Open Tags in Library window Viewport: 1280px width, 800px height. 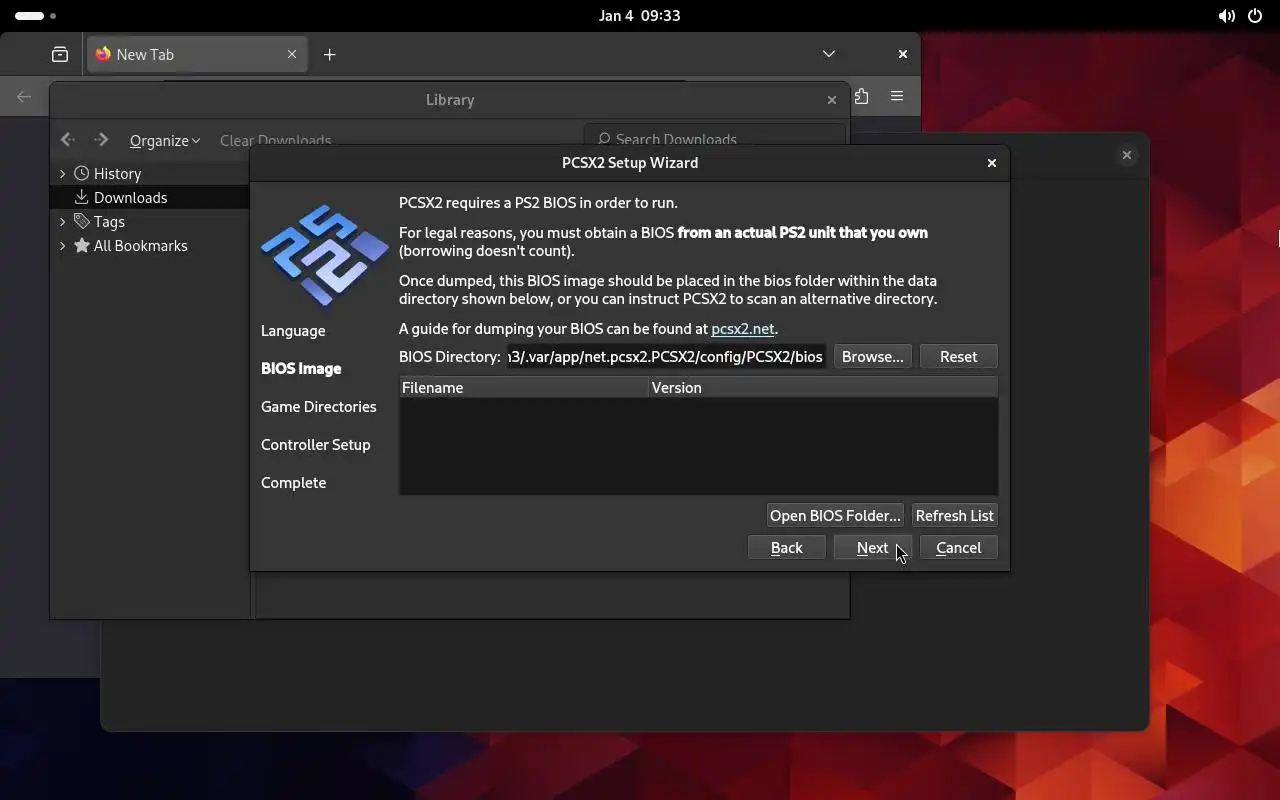[x=109, y=221]
